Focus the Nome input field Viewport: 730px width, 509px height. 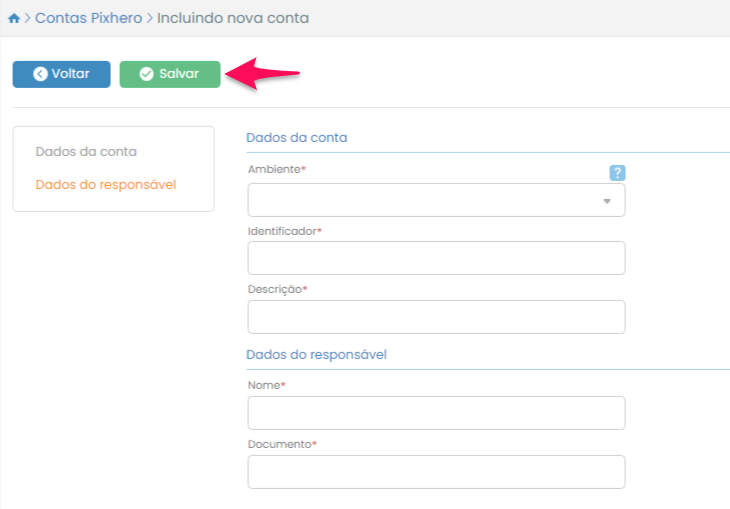coord(435,413)
